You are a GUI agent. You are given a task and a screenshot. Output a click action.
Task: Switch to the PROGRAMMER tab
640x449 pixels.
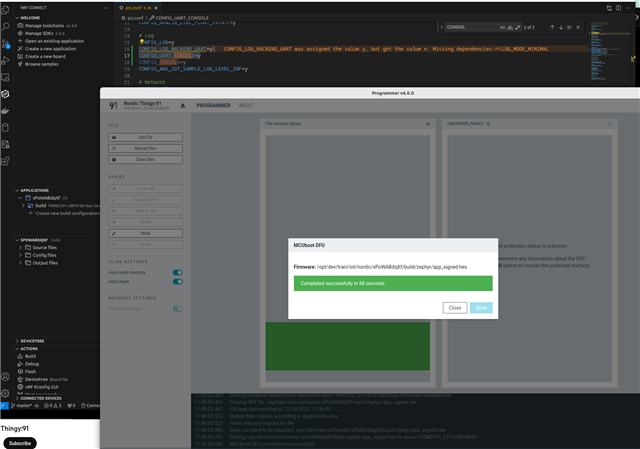pos(213,105)
